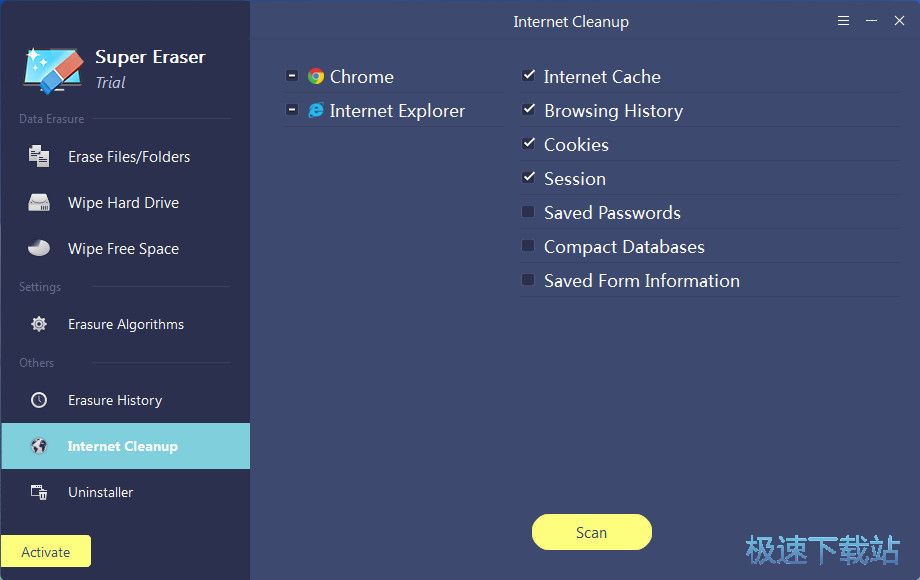Switch to the Internet Cleanup section
Image resolution: width=920 pixels, height=580 pixels.
[120, 446]
